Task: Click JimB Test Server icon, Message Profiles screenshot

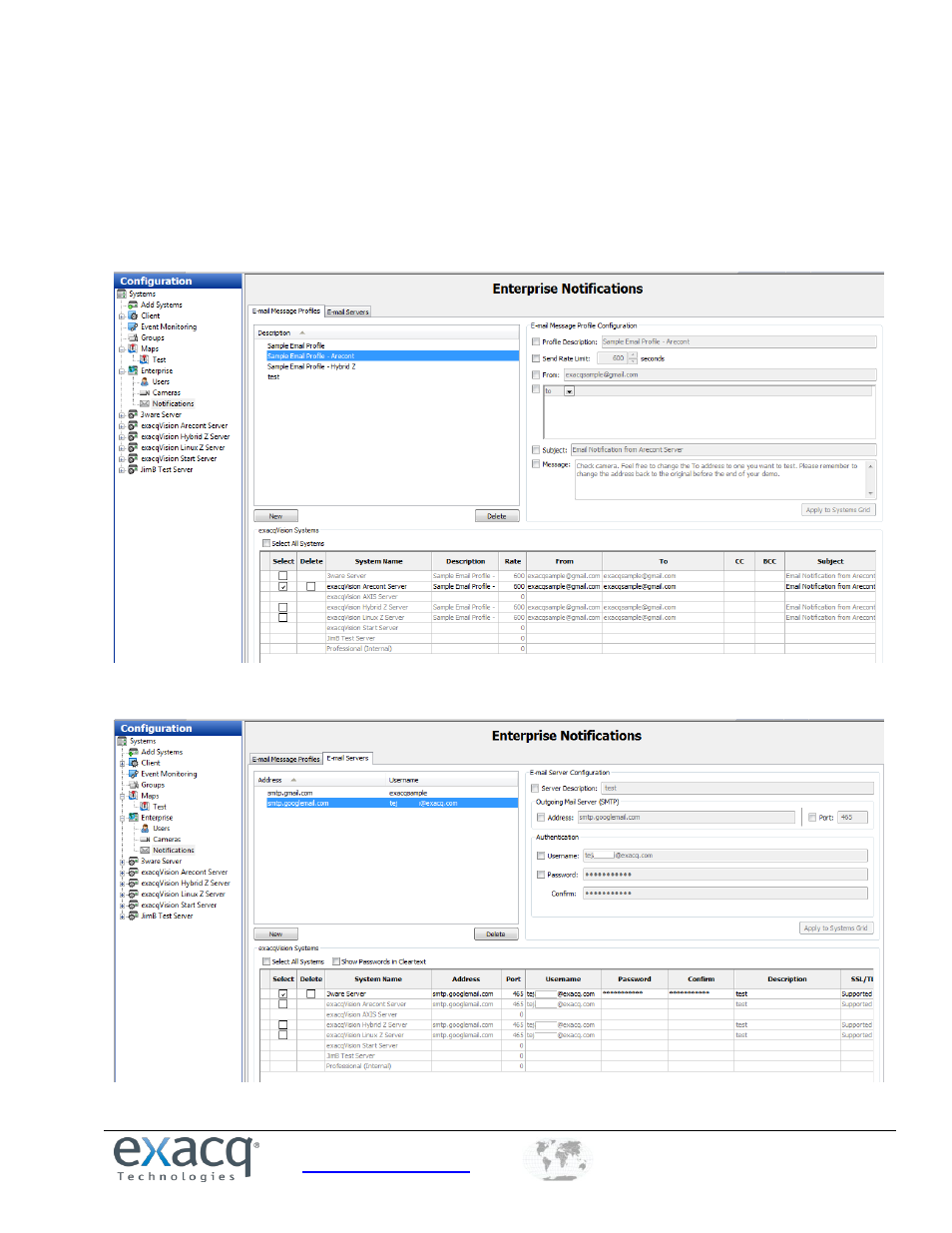Action: [133, 469]
